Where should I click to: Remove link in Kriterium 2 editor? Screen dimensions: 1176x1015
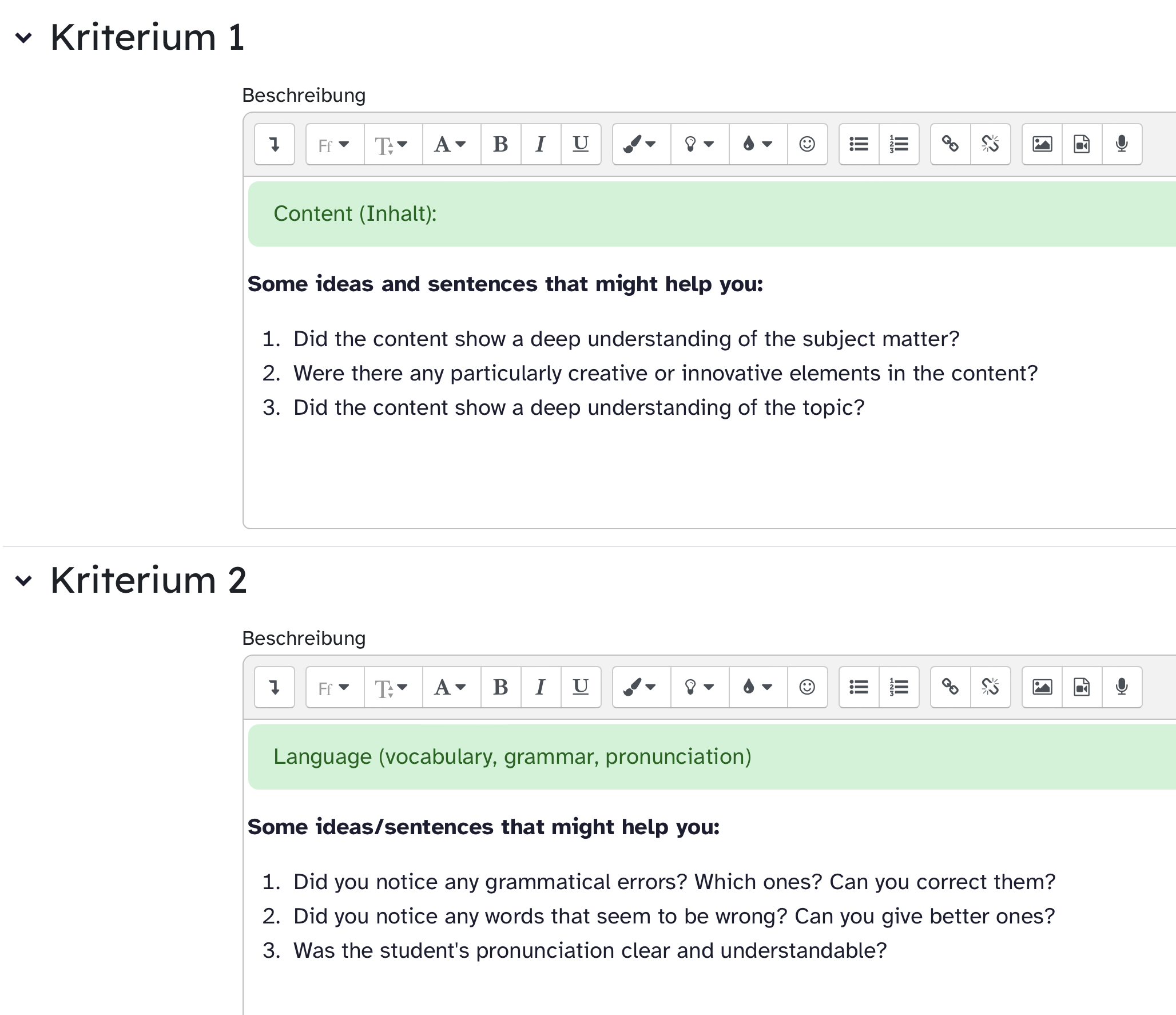[x=990, y=687]
